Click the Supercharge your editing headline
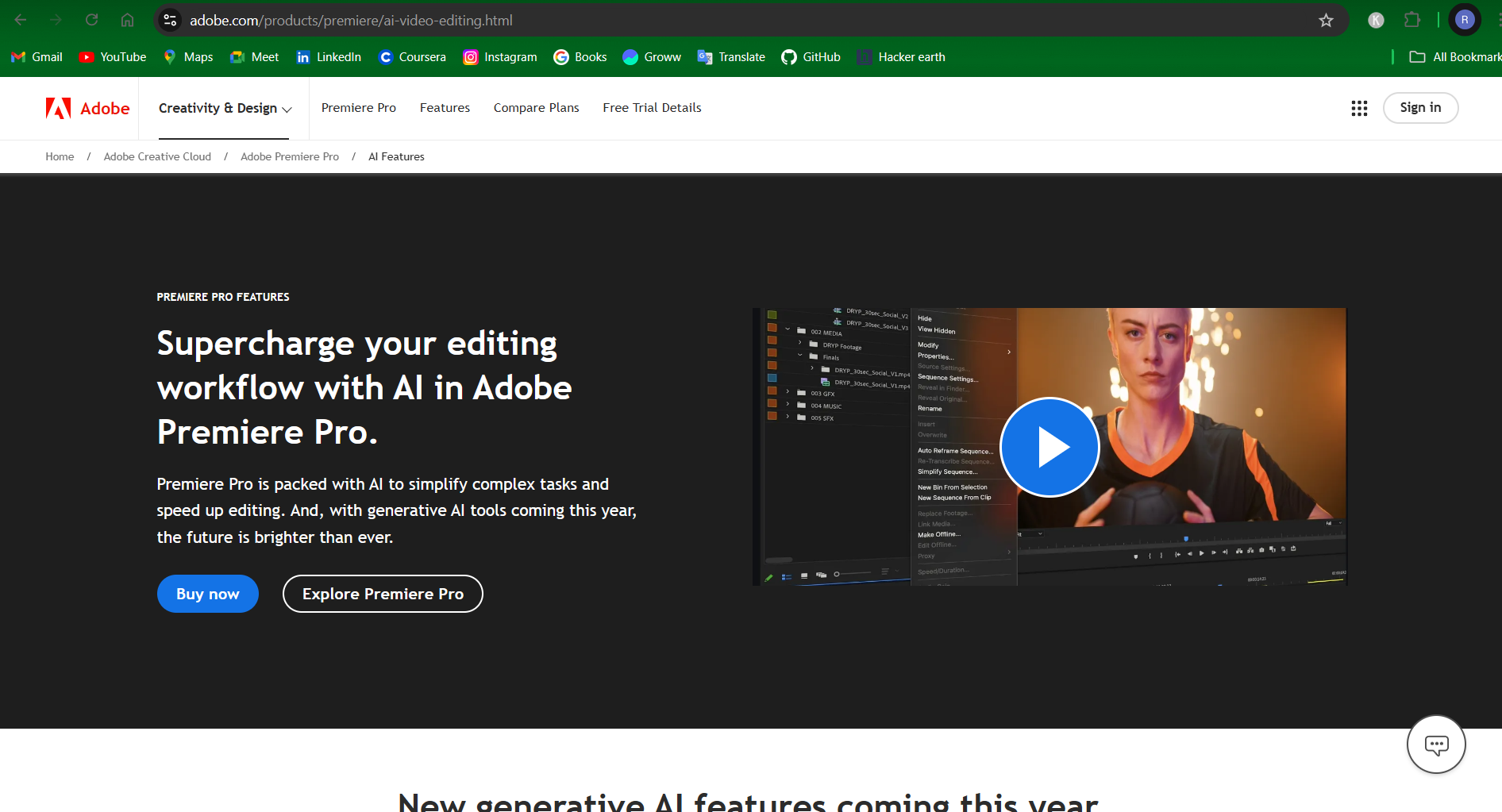1502x812 pixels. [364, 387]
